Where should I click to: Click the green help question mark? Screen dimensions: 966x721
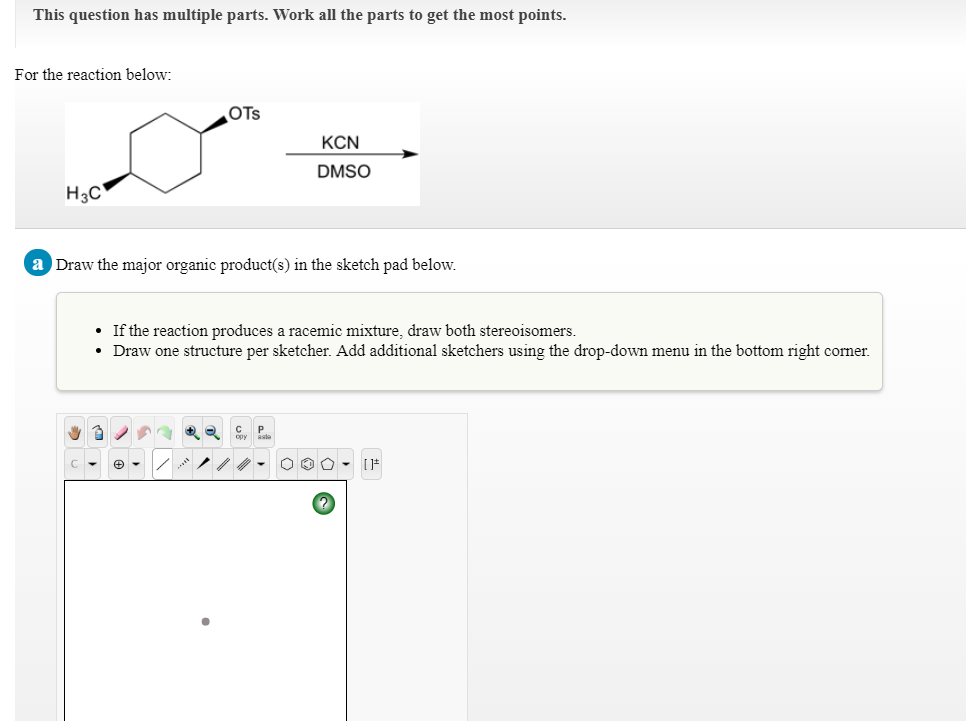(x=323, y=503)
